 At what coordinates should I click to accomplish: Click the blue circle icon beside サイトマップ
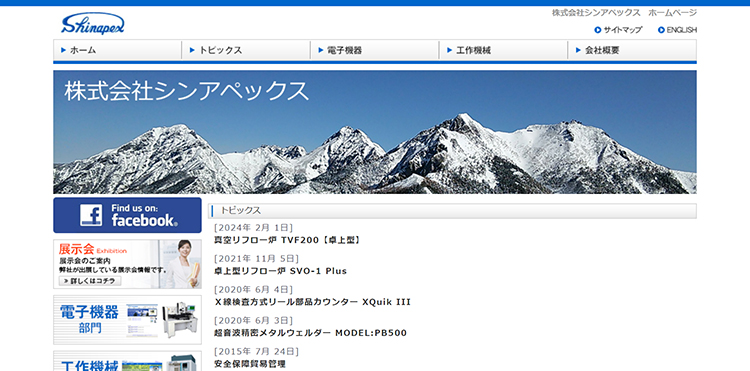tap(597, 30)
